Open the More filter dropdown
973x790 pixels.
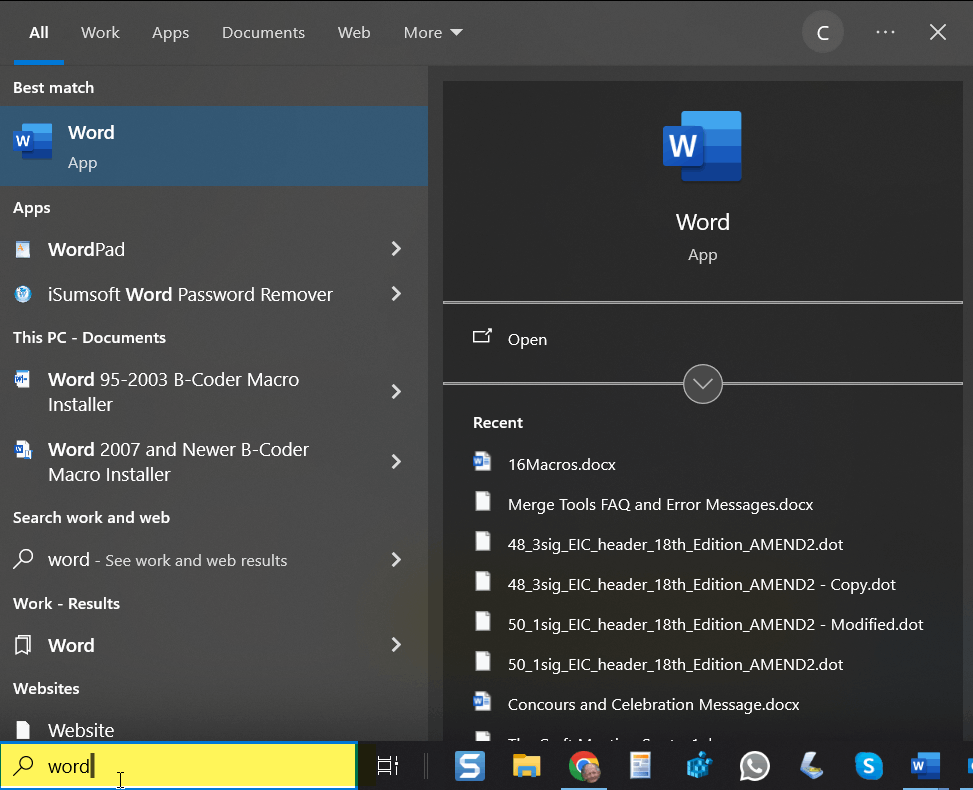point(433,33)
